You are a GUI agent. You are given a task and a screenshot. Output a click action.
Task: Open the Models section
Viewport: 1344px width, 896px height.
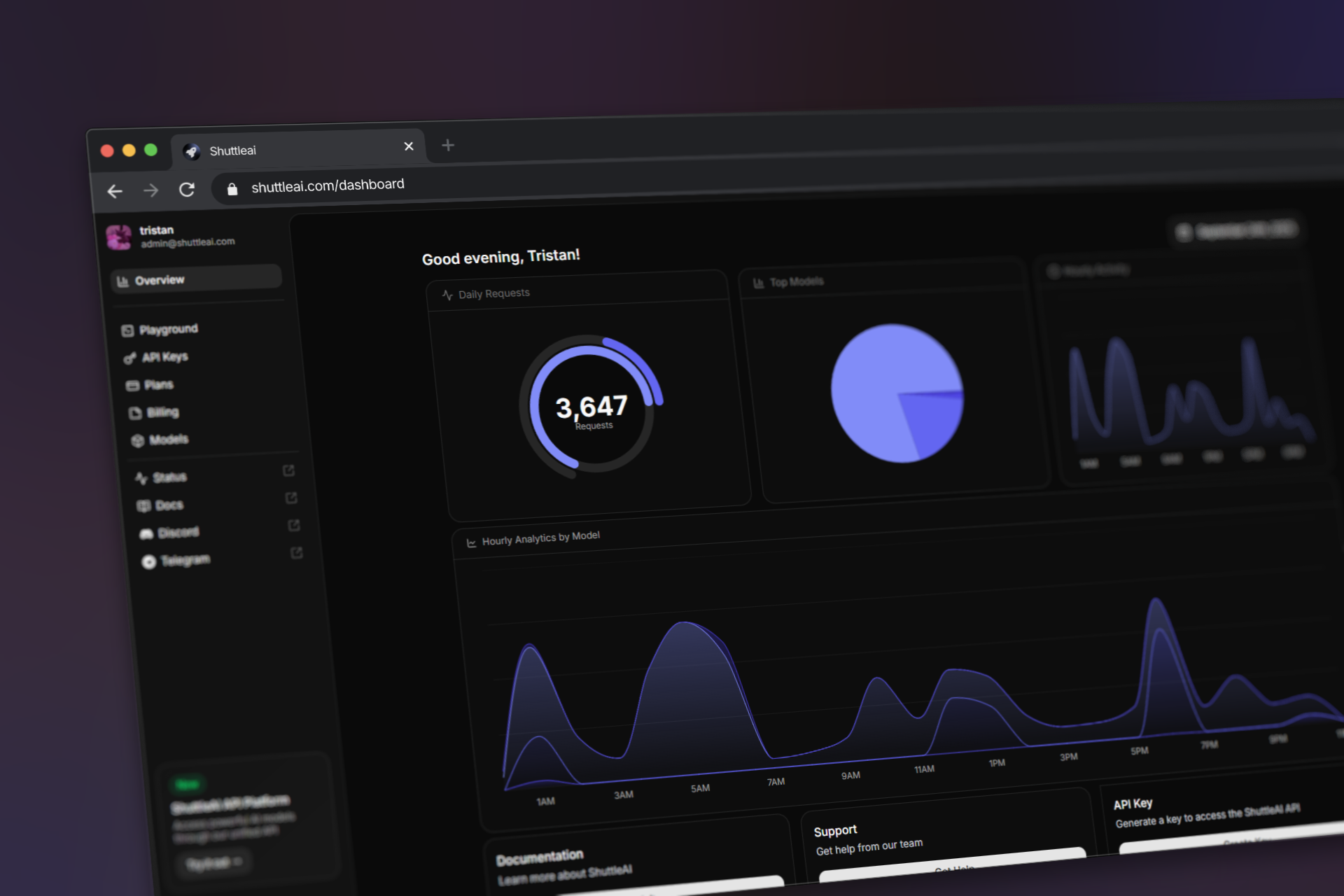point(168,440)
